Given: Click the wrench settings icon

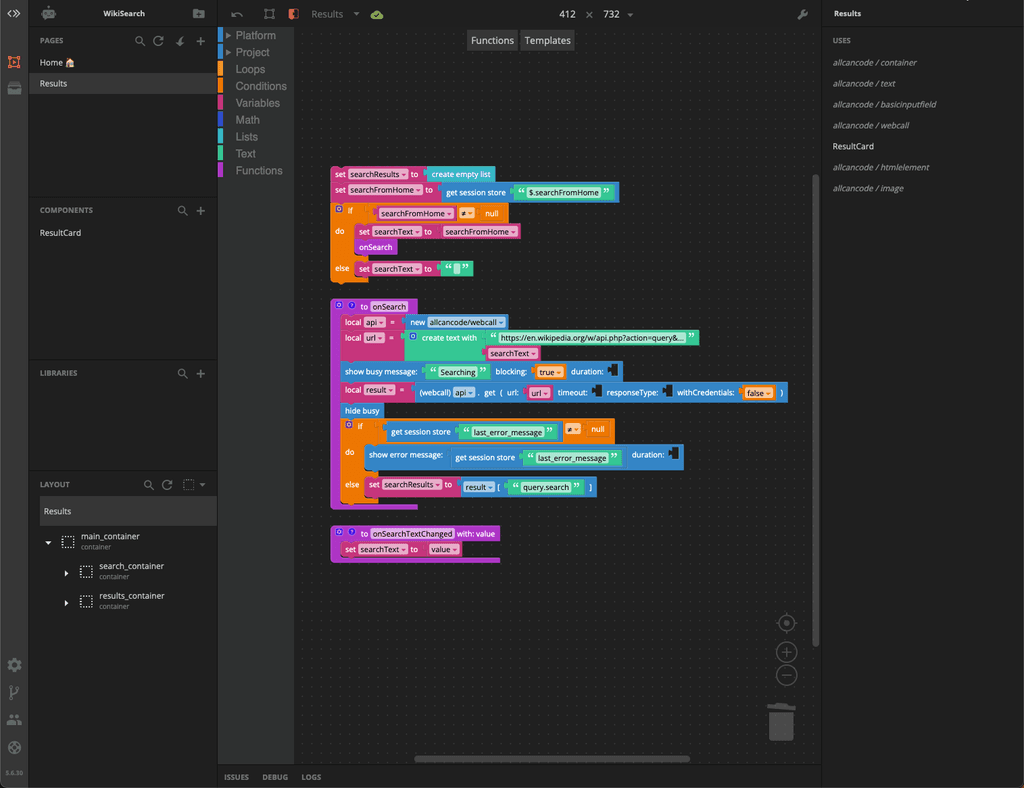Looking at the screenshot, I should [x=803, y=14].
